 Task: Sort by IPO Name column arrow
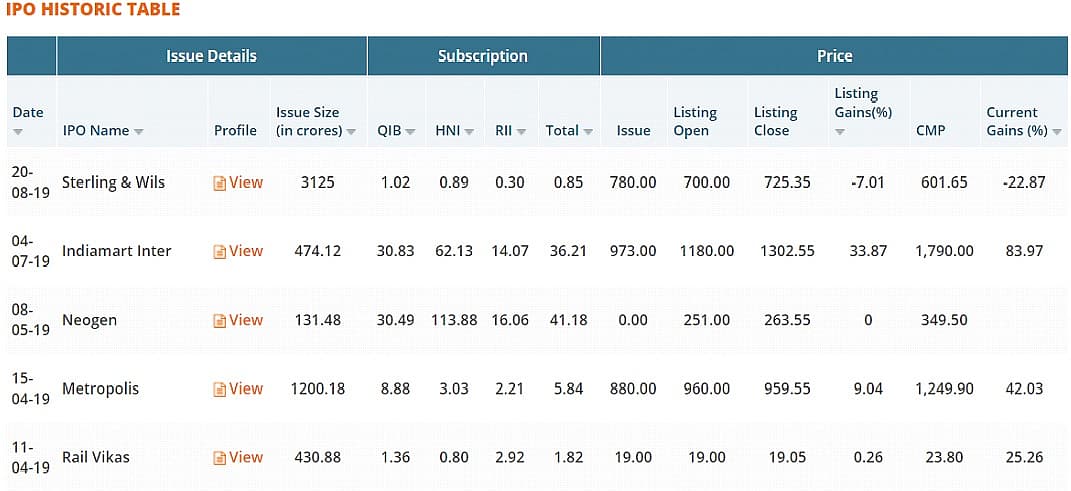point(138,131)
